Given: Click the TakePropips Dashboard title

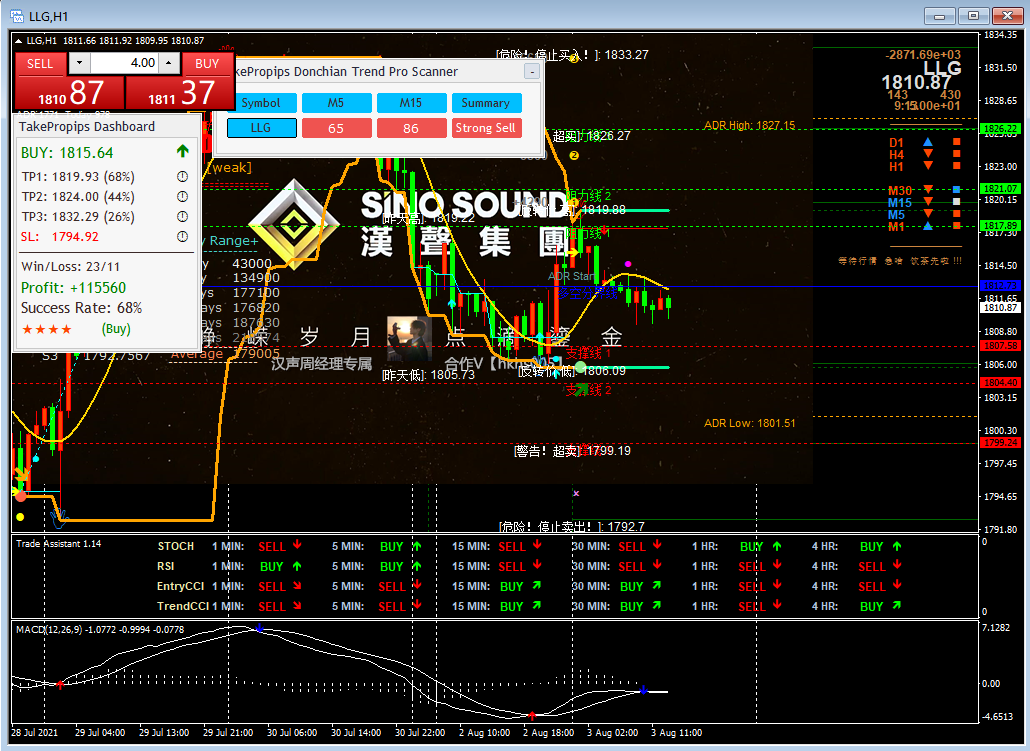Looking at the screenshot, I should click(87, 127).
